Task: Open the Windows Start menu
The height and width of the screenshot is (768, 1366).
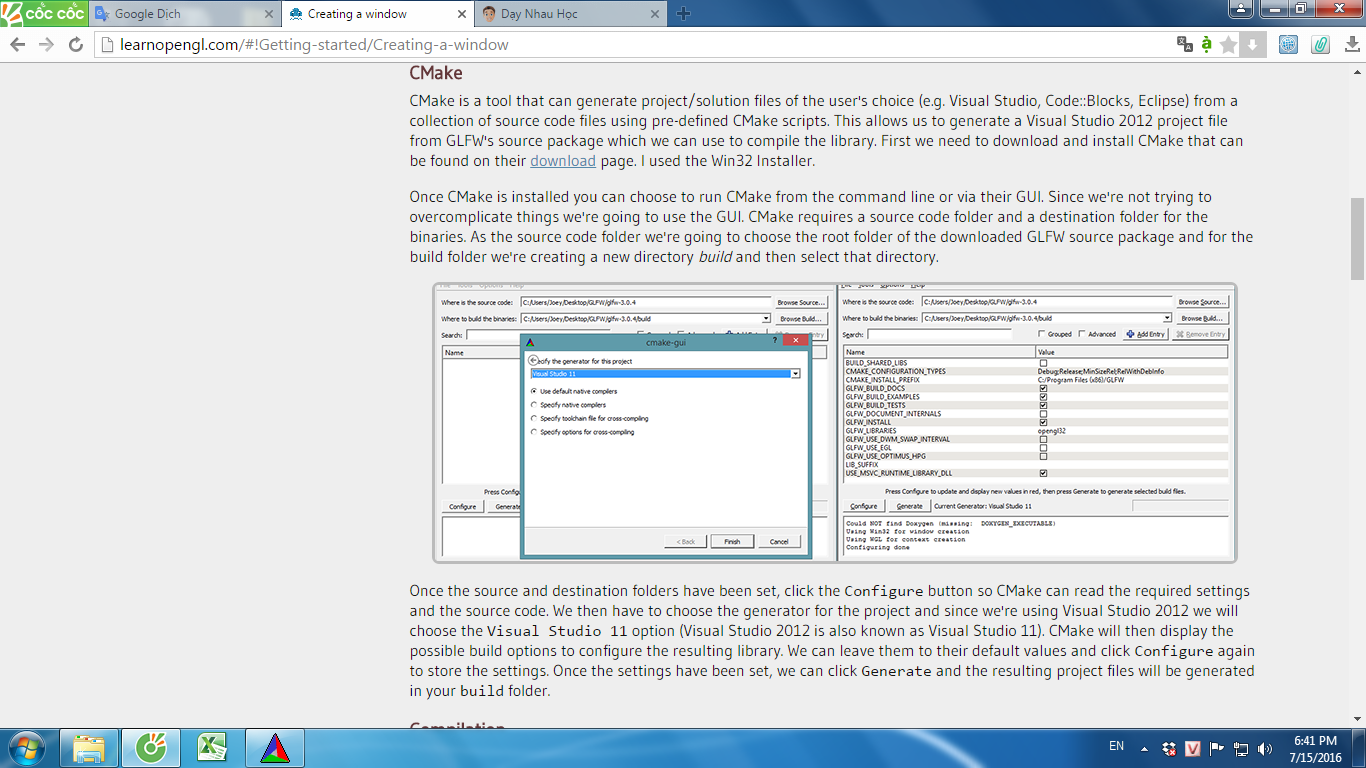Action: [27, 748]
